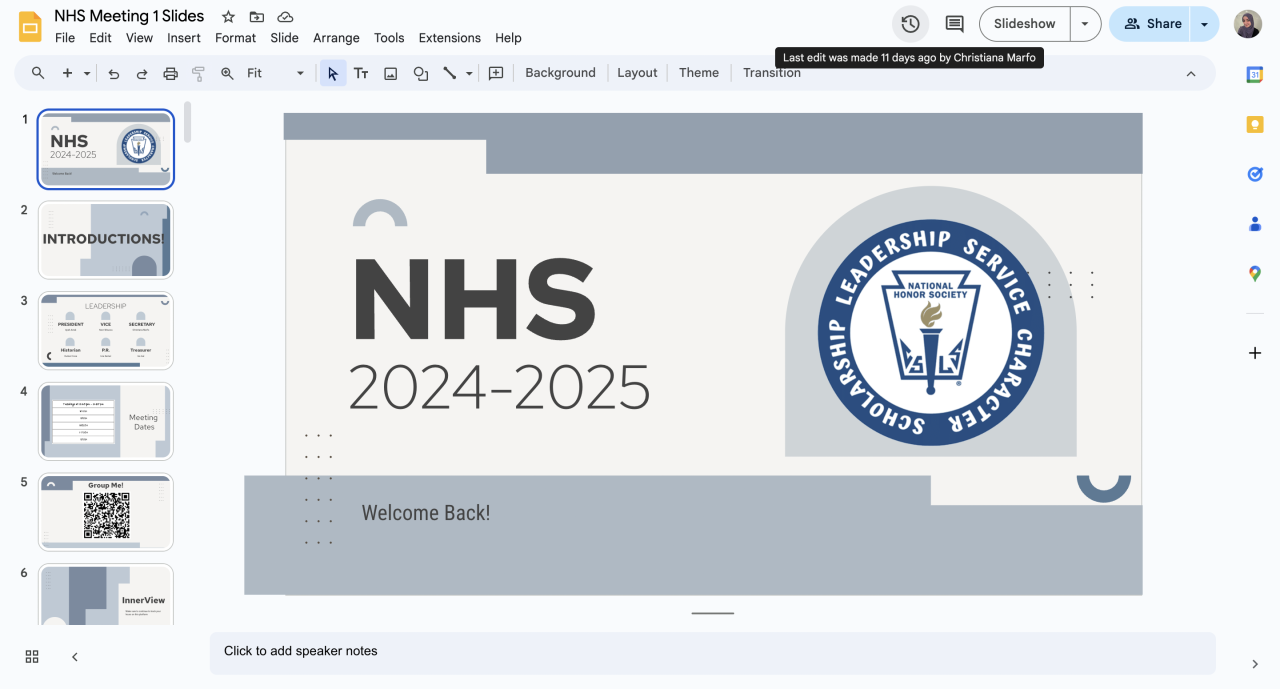Open Slideshow options dropdown arrow

1085,24
